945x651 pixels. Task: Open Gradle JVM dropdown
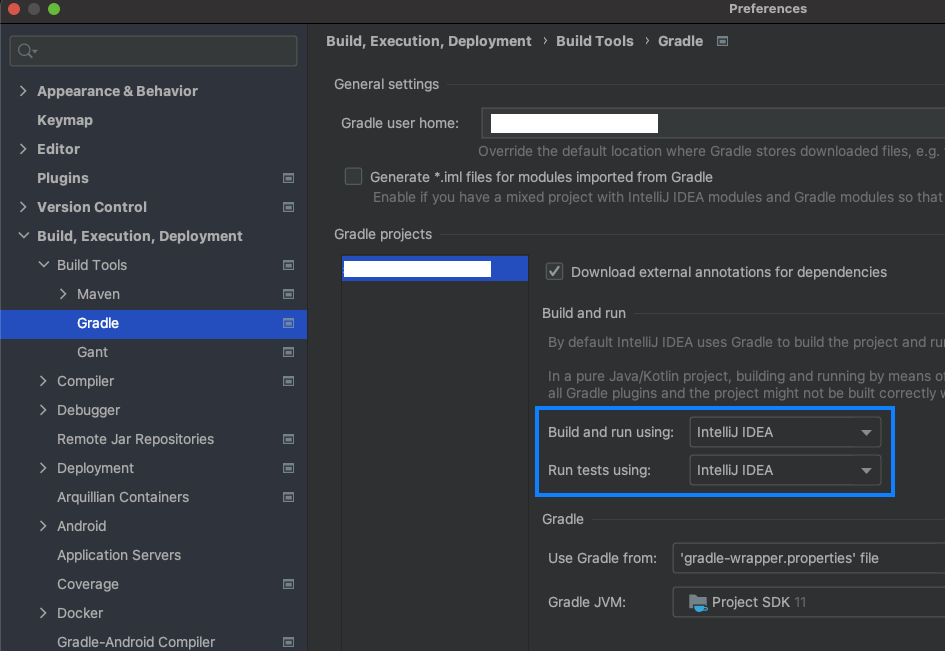(808, 602)
